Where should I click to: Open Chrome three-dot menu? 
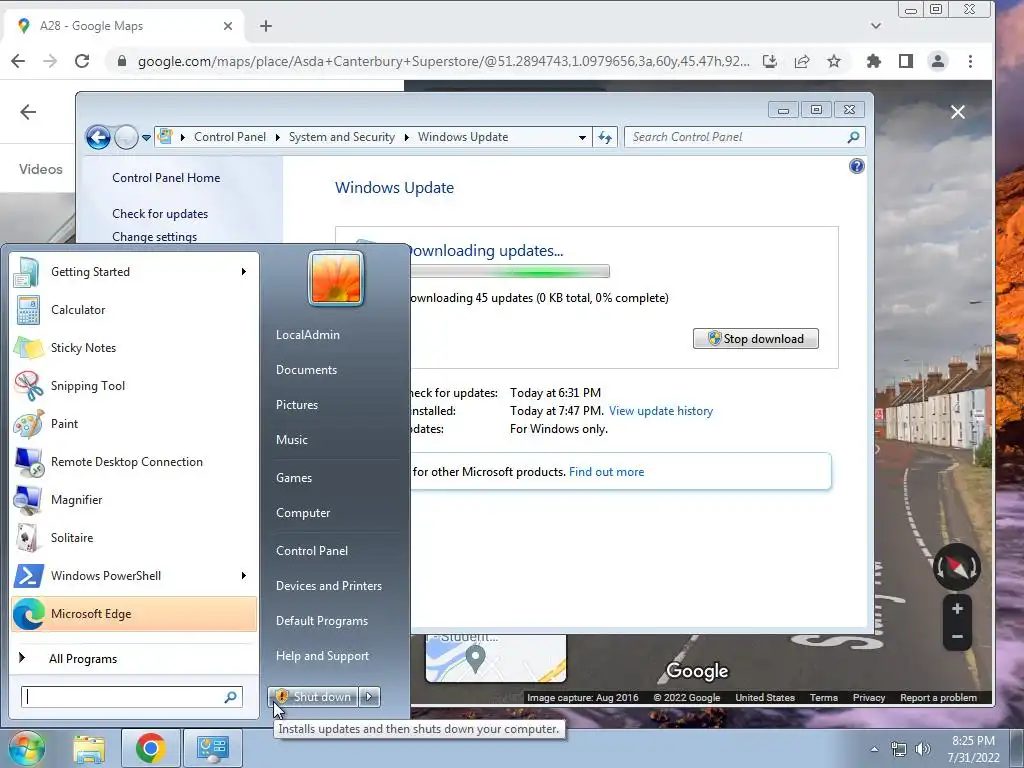pos(970,61)
